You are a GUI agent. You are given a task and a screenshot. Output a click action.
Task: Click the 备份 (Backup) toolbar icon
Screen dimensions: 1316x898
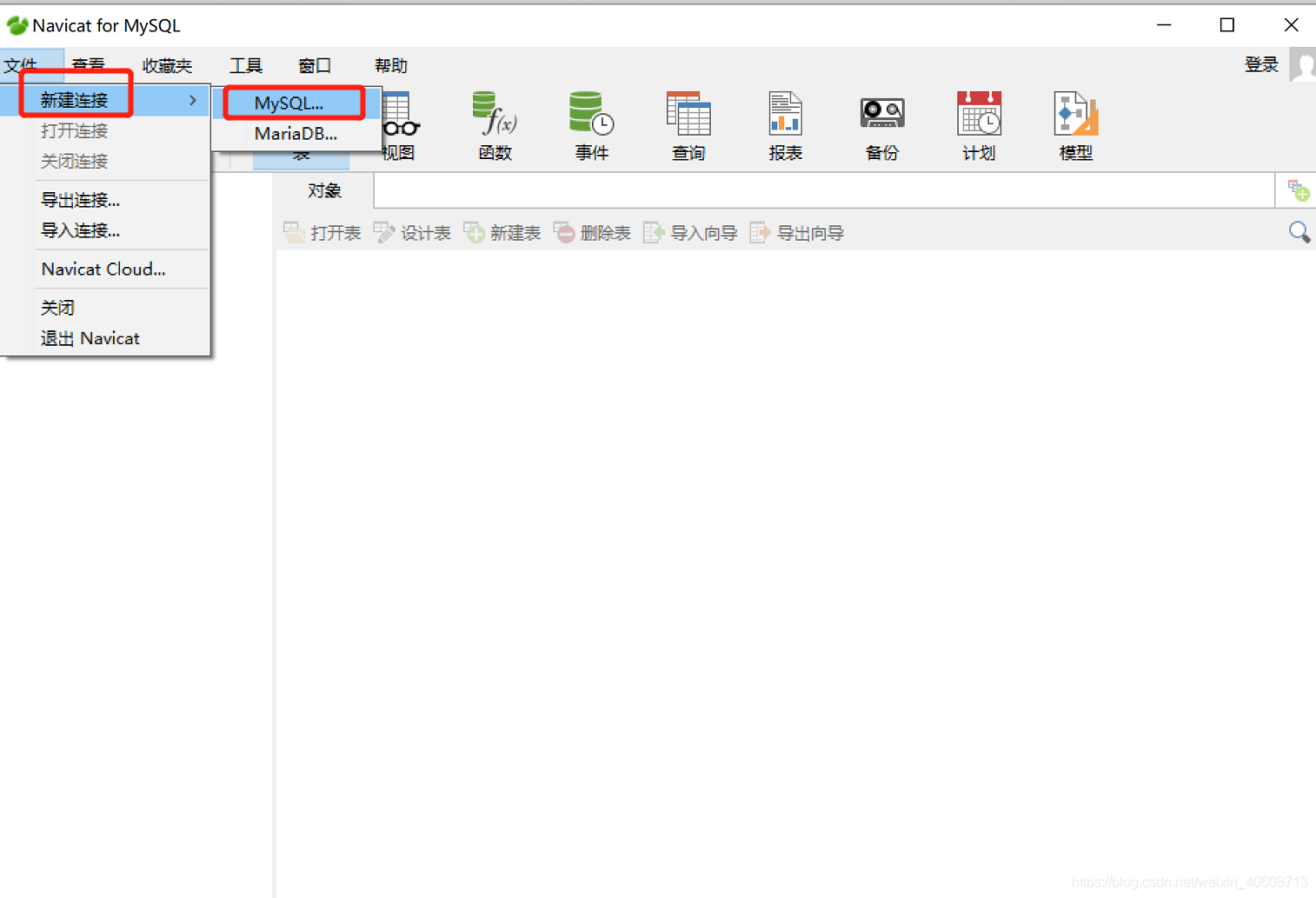[881, 124]
